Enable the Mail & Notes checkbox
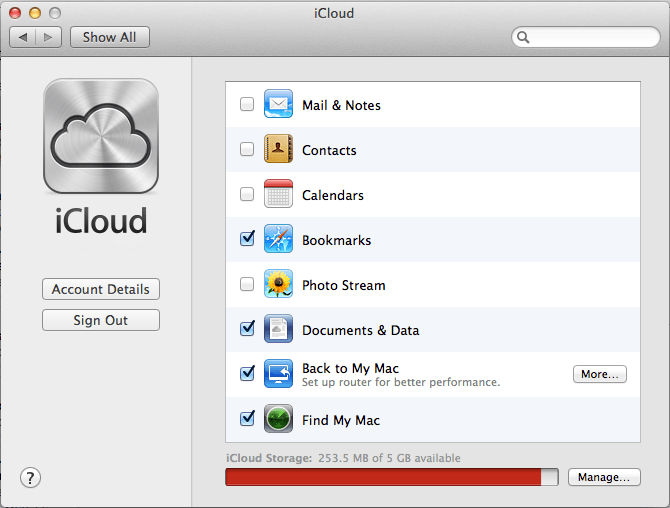The width and height of the screenshot is (670, 508). tap(247, 104)
